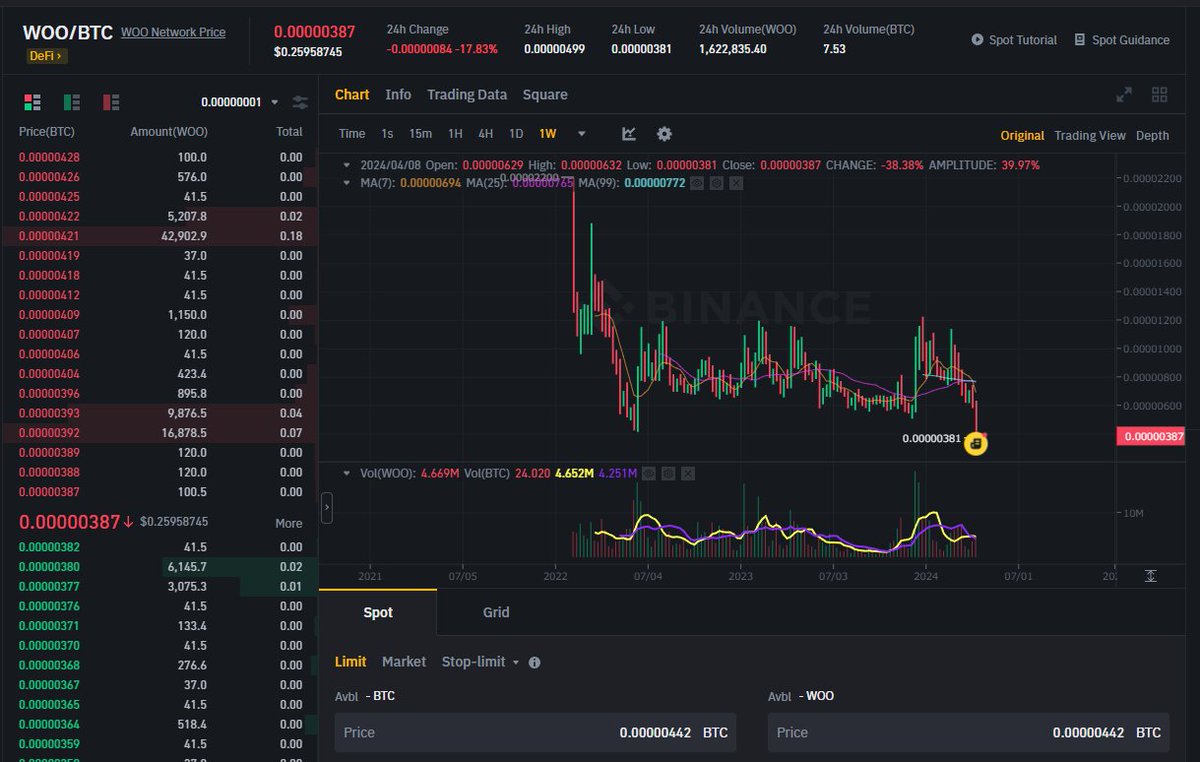Select Market order type
The width and height of the screenshot is (1200, 762).
tap(404, 662)
